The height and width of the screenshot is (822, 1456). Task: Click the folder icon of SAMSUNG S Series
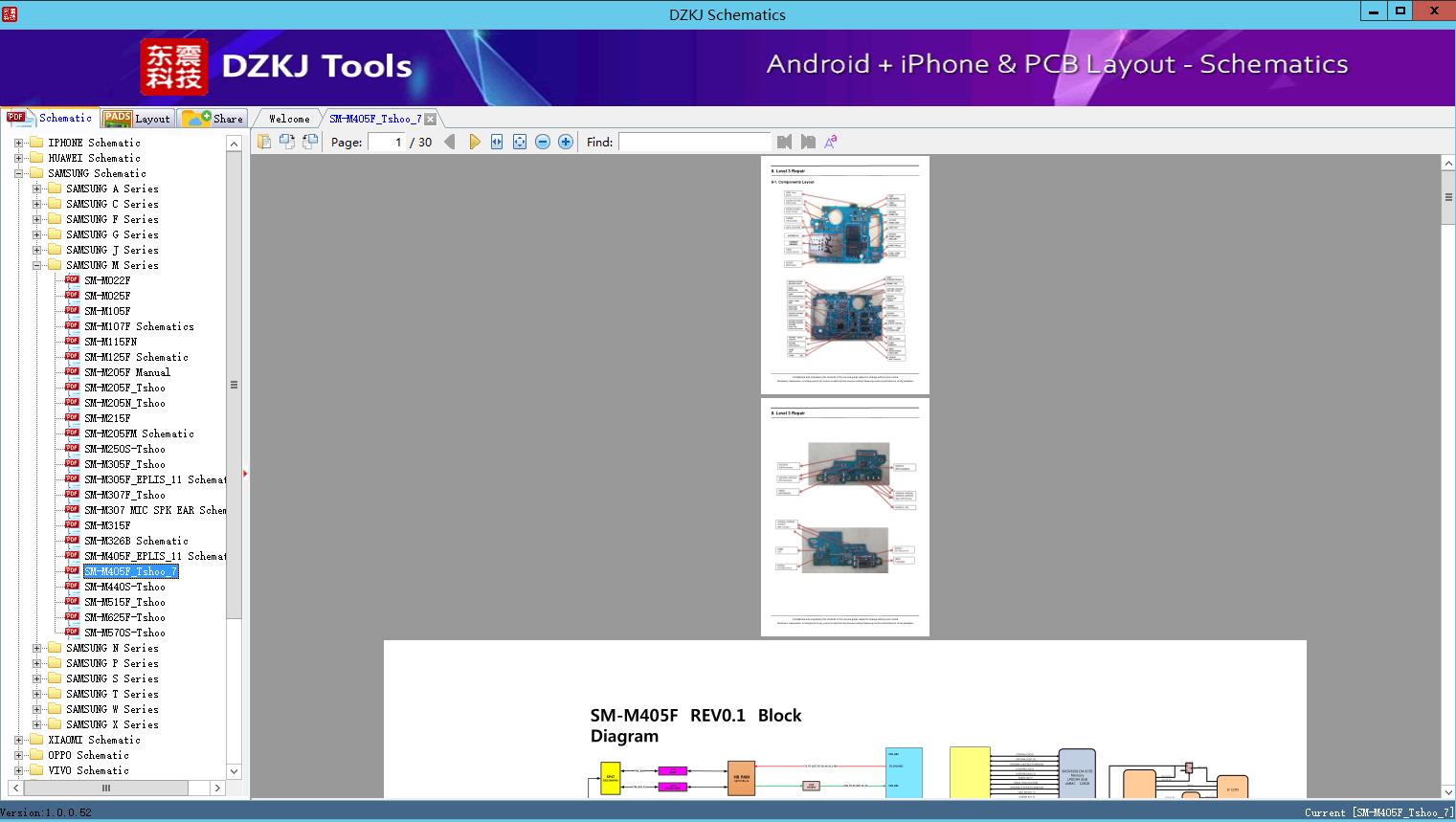click(55, 678)
